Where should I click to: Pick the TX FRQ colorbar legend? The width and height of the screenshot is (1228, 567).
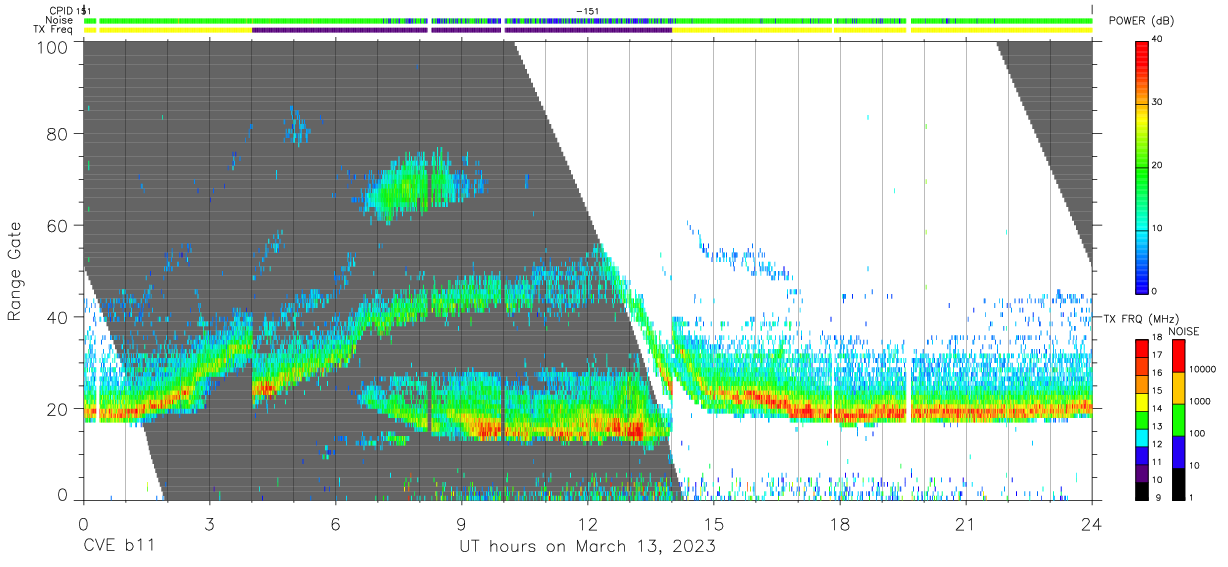(x=1142, y=419)
